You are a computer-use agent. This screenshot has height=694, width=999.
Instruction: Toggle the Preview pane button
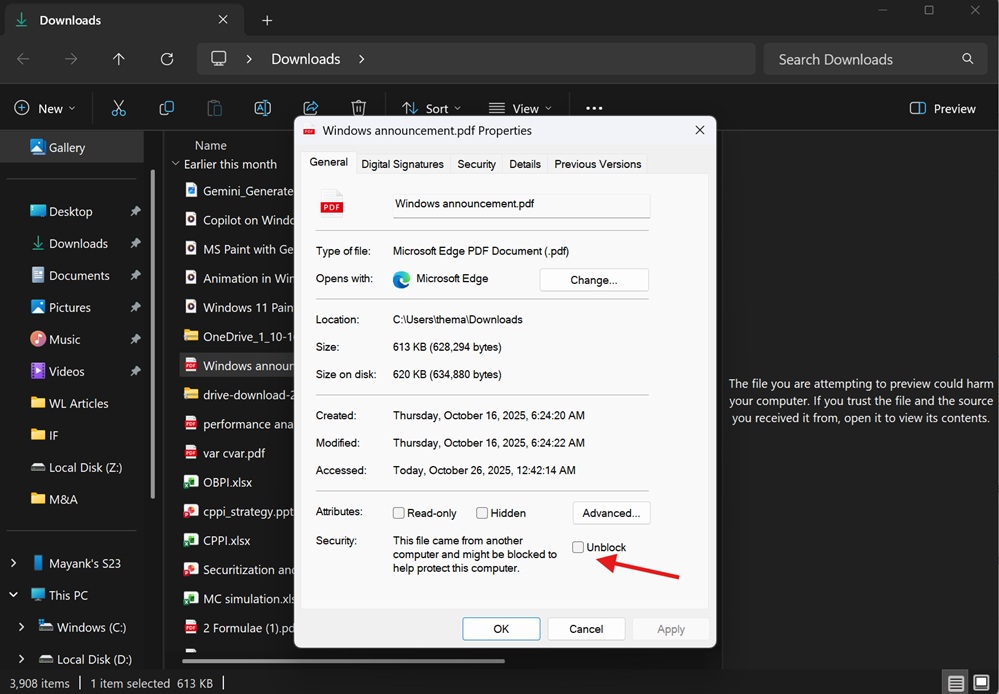click(942, 108)
